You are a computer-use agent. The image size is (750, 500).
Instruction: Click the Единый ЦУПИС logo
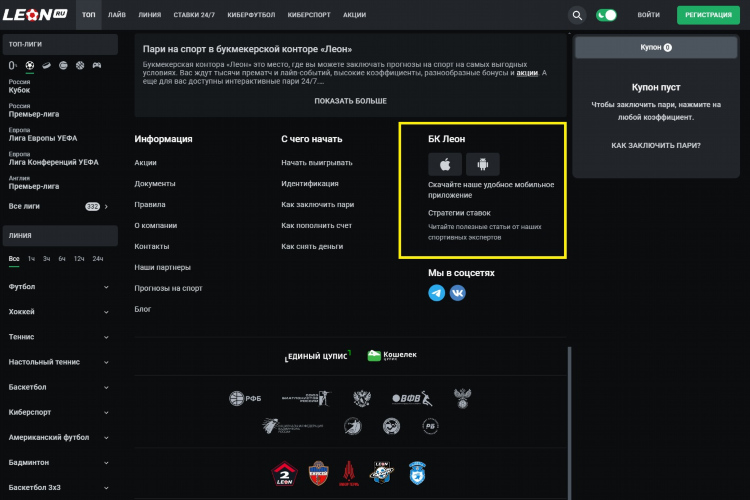[x=318, y=356]
